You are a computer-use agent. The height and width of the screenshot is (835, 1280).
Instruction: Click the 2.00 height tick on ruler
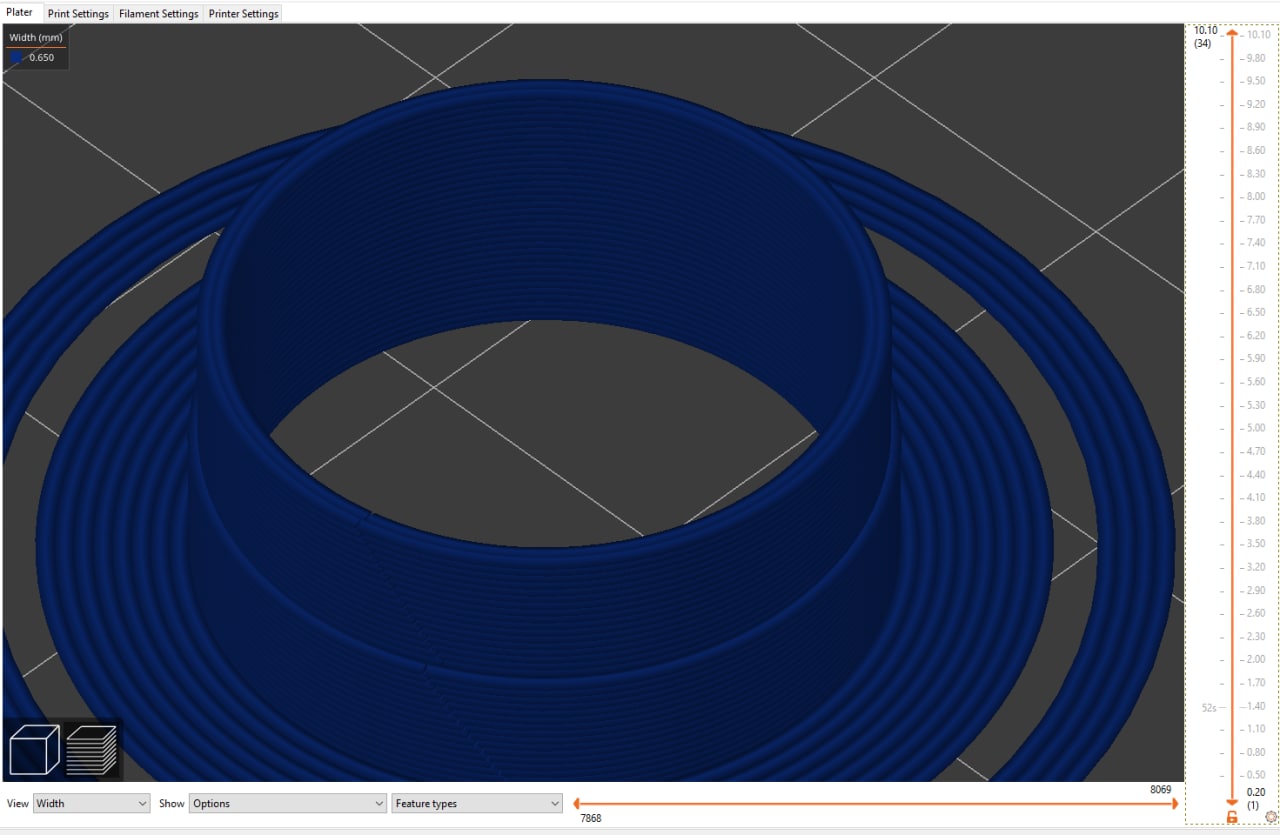pyautogui.click(x=1255, y=659)
